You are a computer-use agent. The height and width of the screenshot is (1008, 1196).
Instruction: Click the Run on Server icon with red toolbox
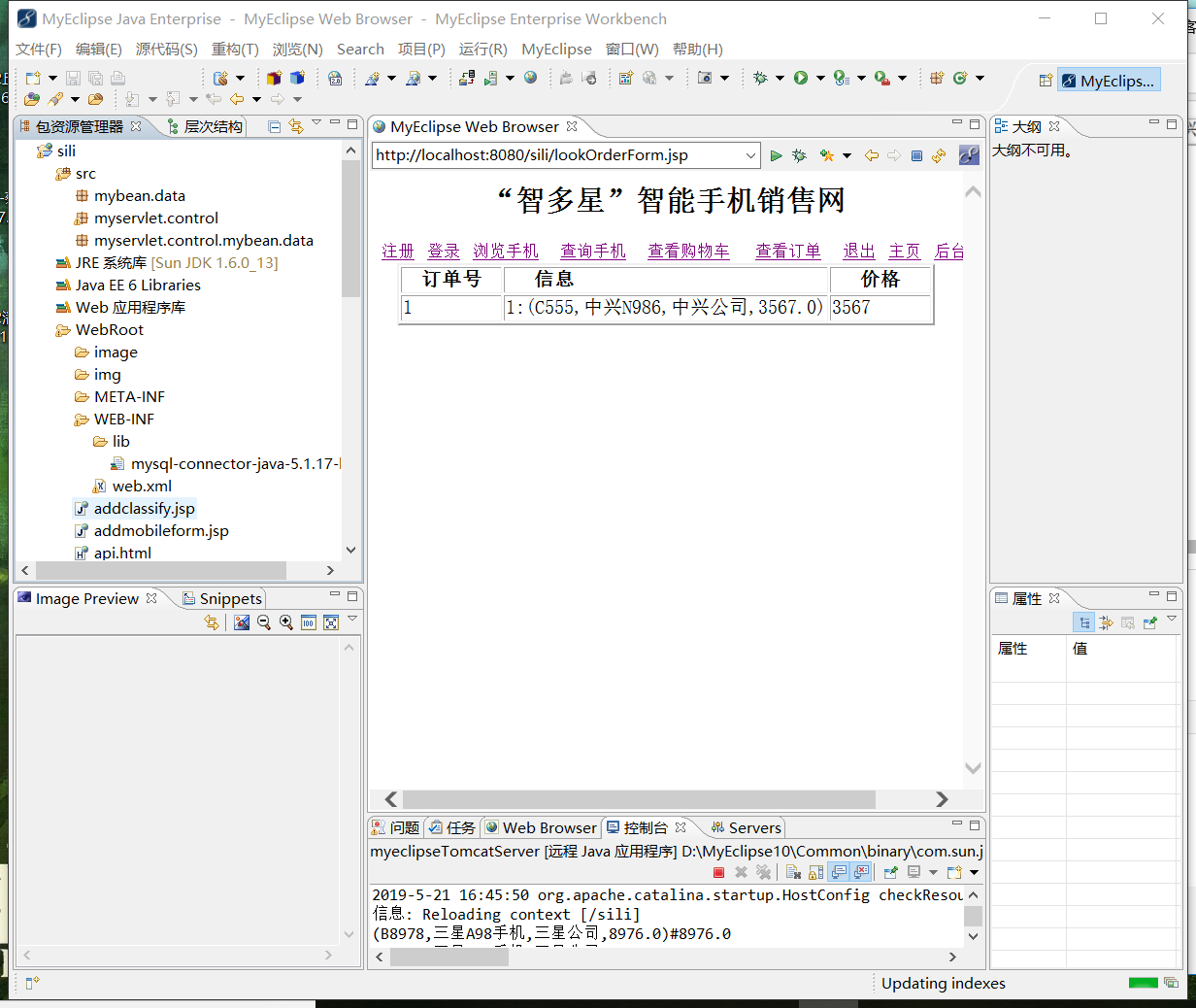[x=882, y=78]
